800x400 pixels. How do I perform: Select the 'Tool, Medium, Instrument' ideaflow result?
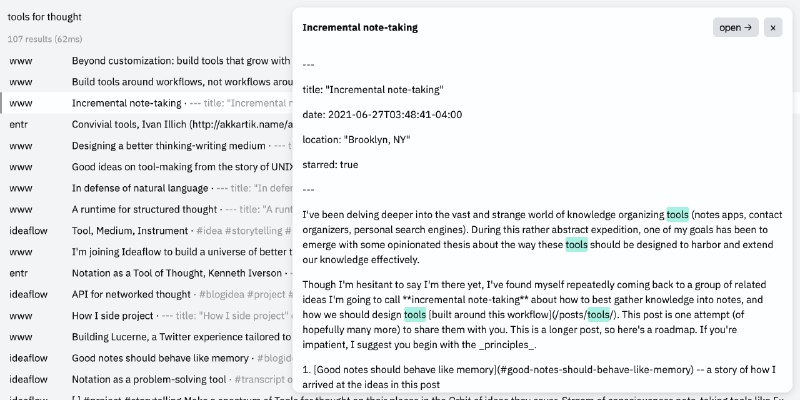[130, 230]
